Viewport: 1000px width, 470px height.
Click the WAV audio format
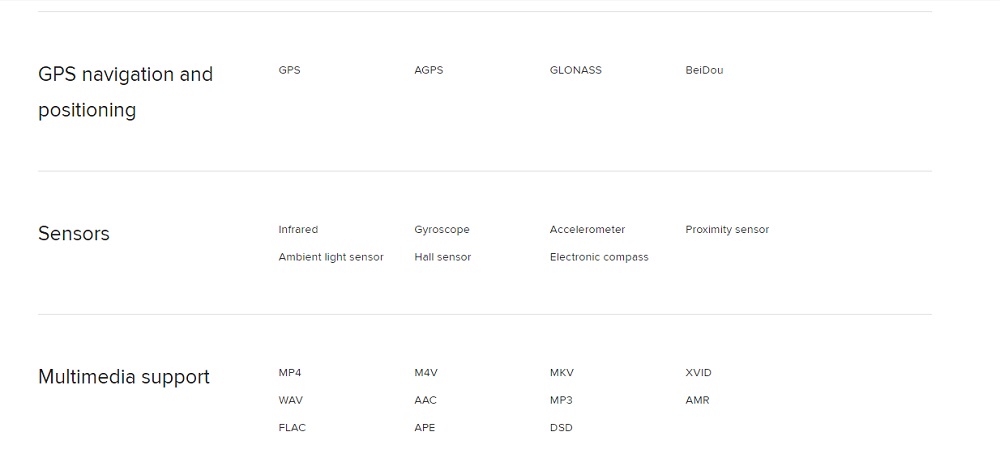coord(291,400)
